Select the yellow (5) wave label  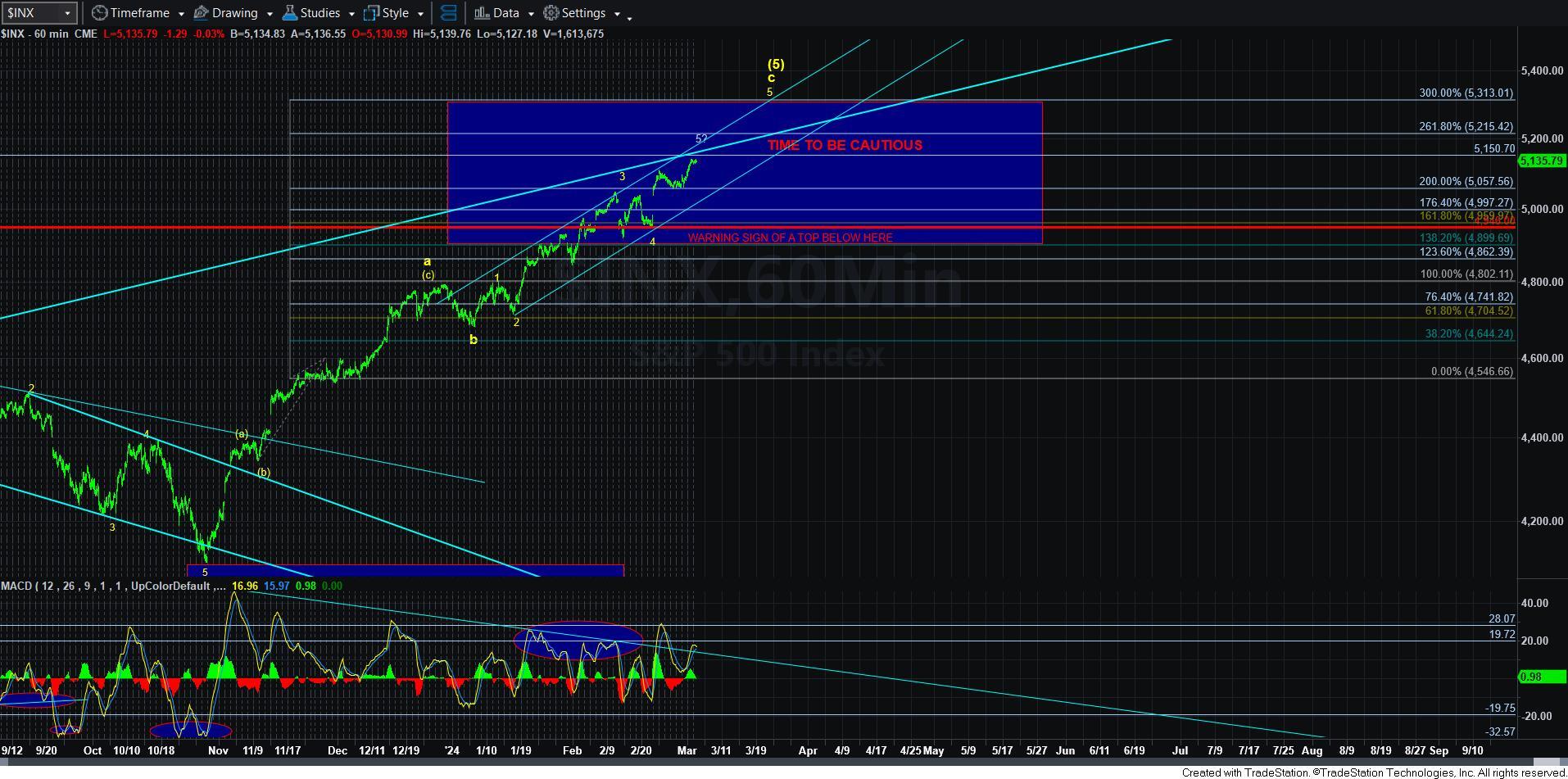coord(775,64)
